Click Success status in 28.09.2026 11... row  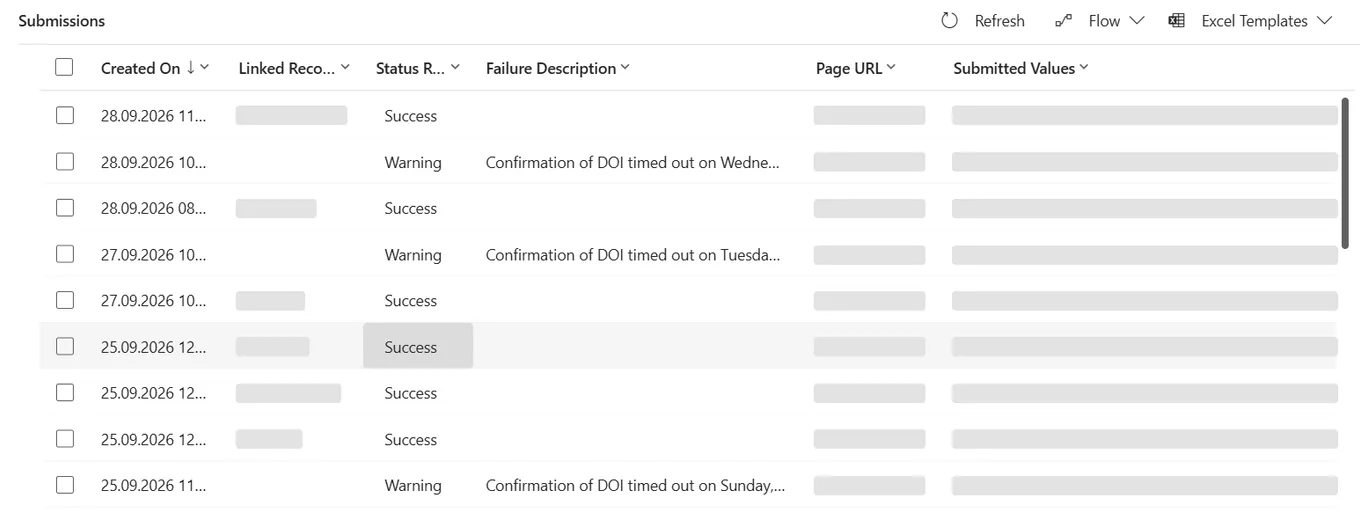pos(411,116)
